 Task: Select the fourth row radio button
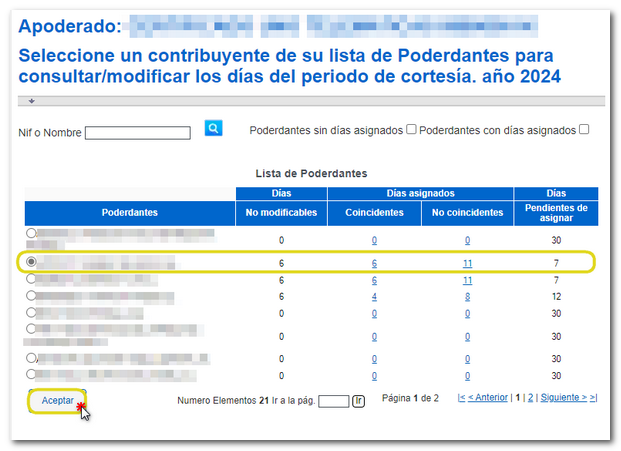[31, 296]
